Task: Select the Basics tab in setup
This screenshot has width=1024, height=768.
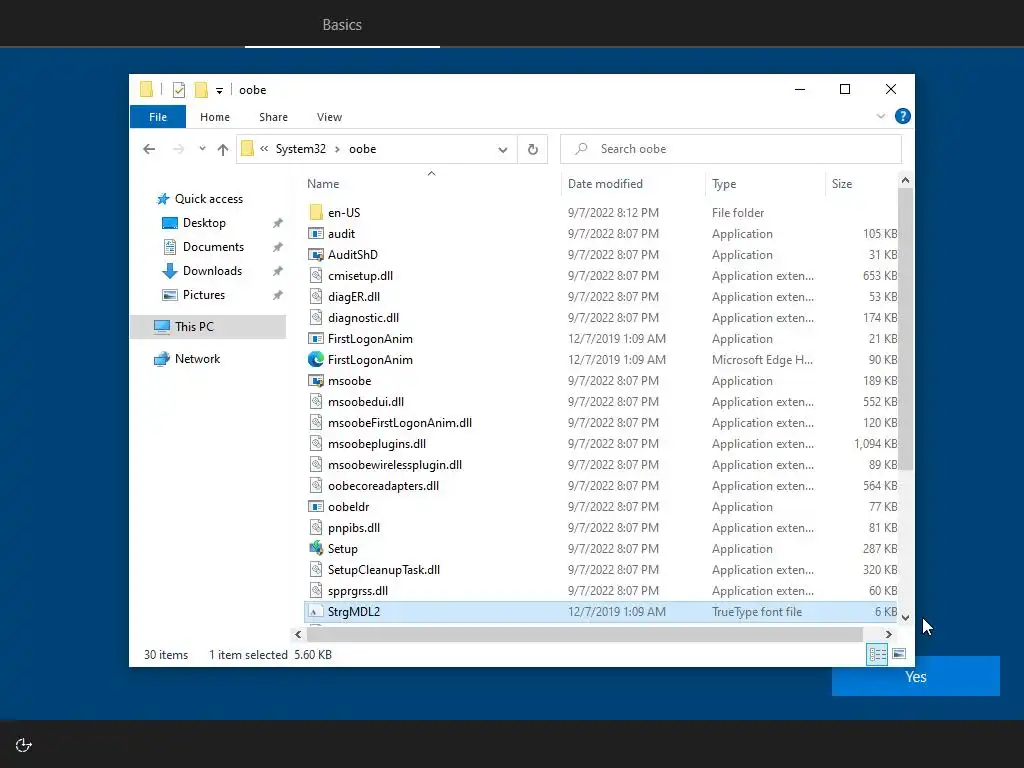Action: click(x=342, y=25)
